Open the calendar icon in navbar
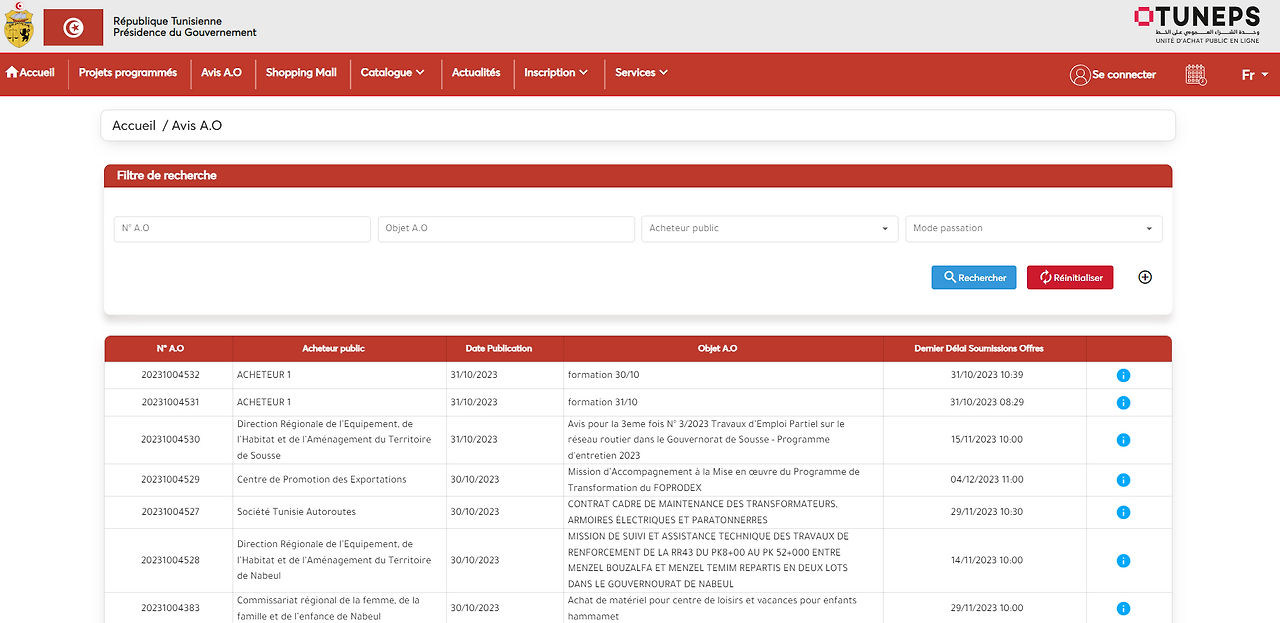This screenshot has width=1280, height=623. (1196, 75)
